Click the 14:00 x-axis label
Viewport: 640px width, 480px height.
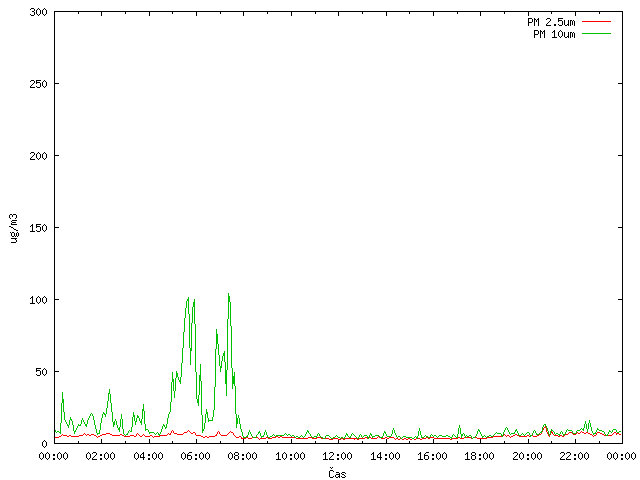[385, 456]
